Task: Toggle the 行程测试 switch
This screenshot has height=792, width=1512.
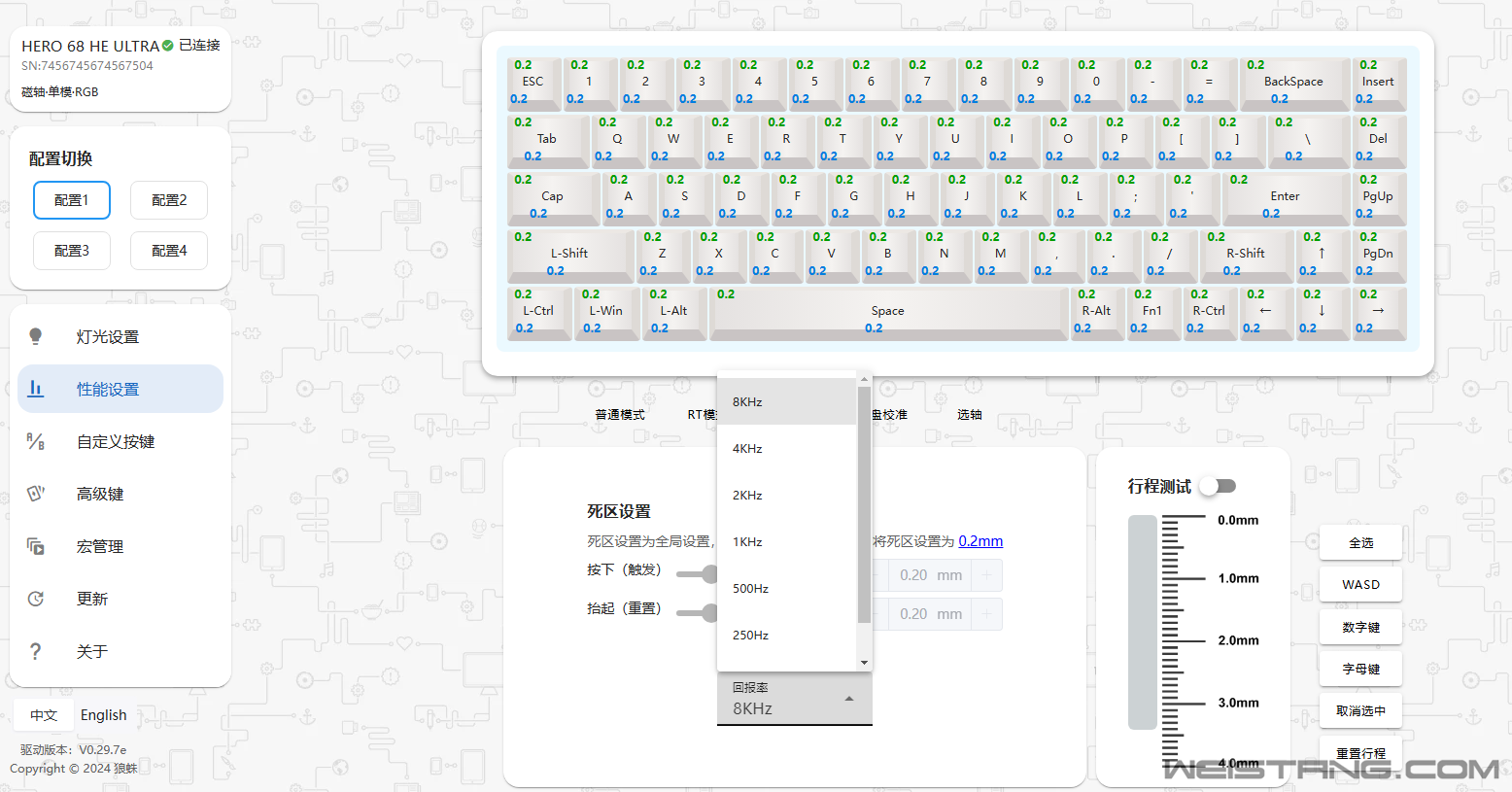Action: [1218, 486]
